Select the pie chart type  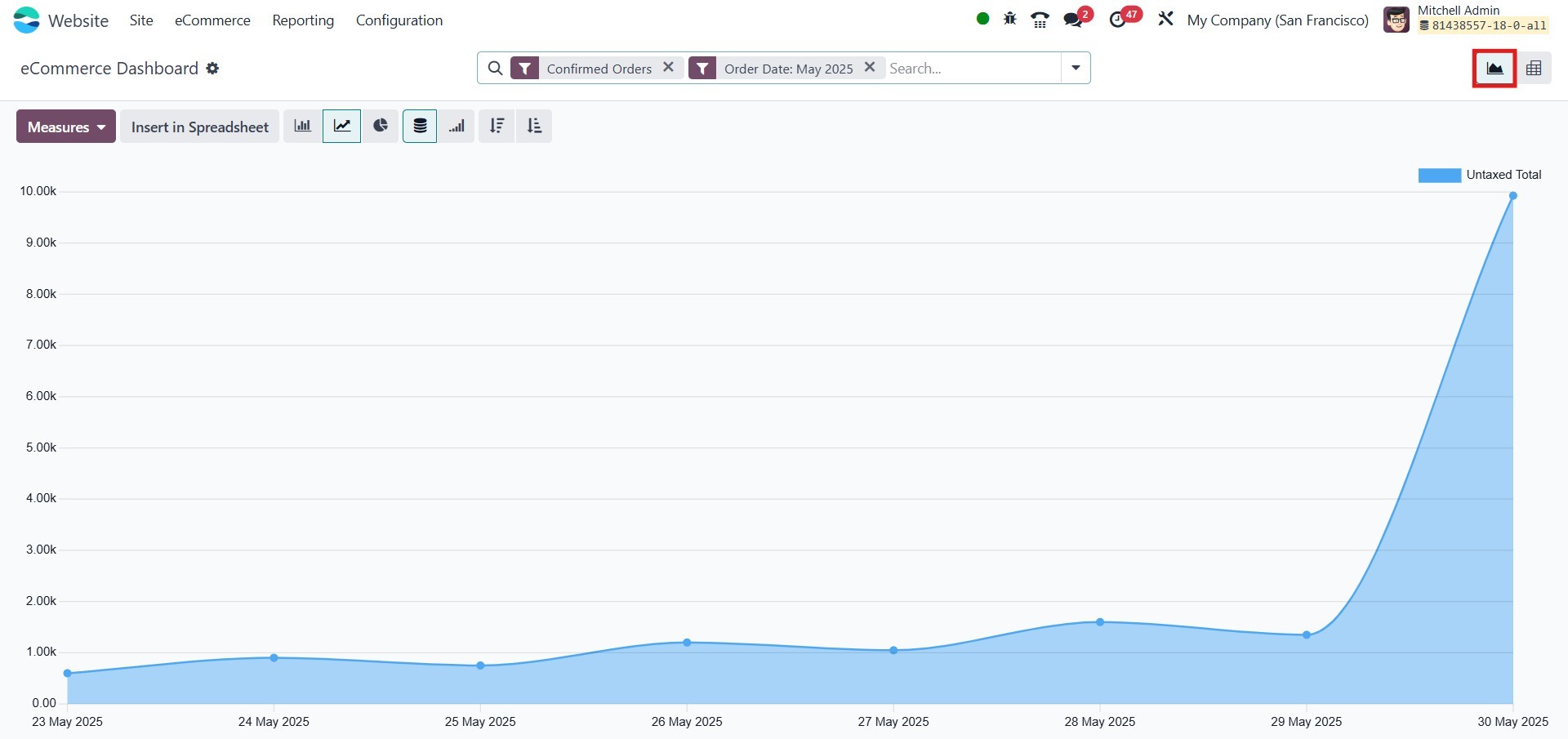coord(380,126)
